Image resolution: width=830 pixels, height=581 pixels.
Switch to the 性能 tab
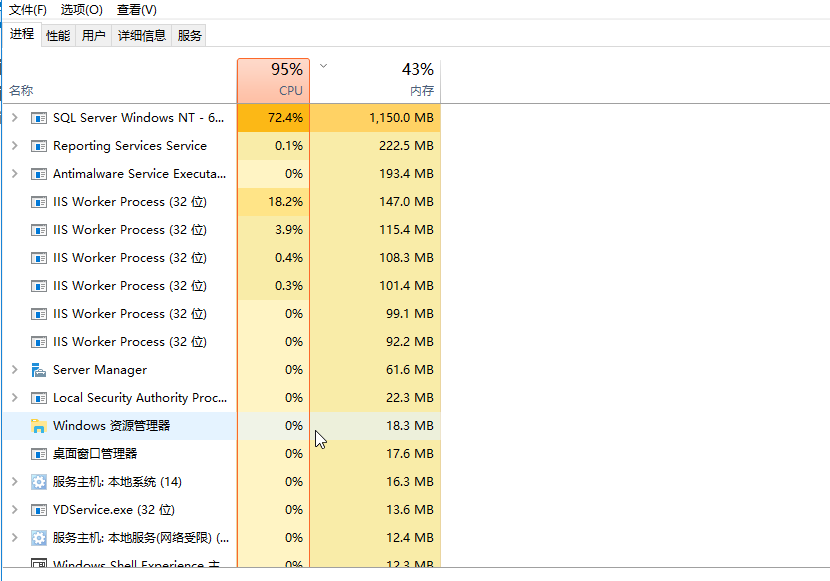tap(58, 35)
